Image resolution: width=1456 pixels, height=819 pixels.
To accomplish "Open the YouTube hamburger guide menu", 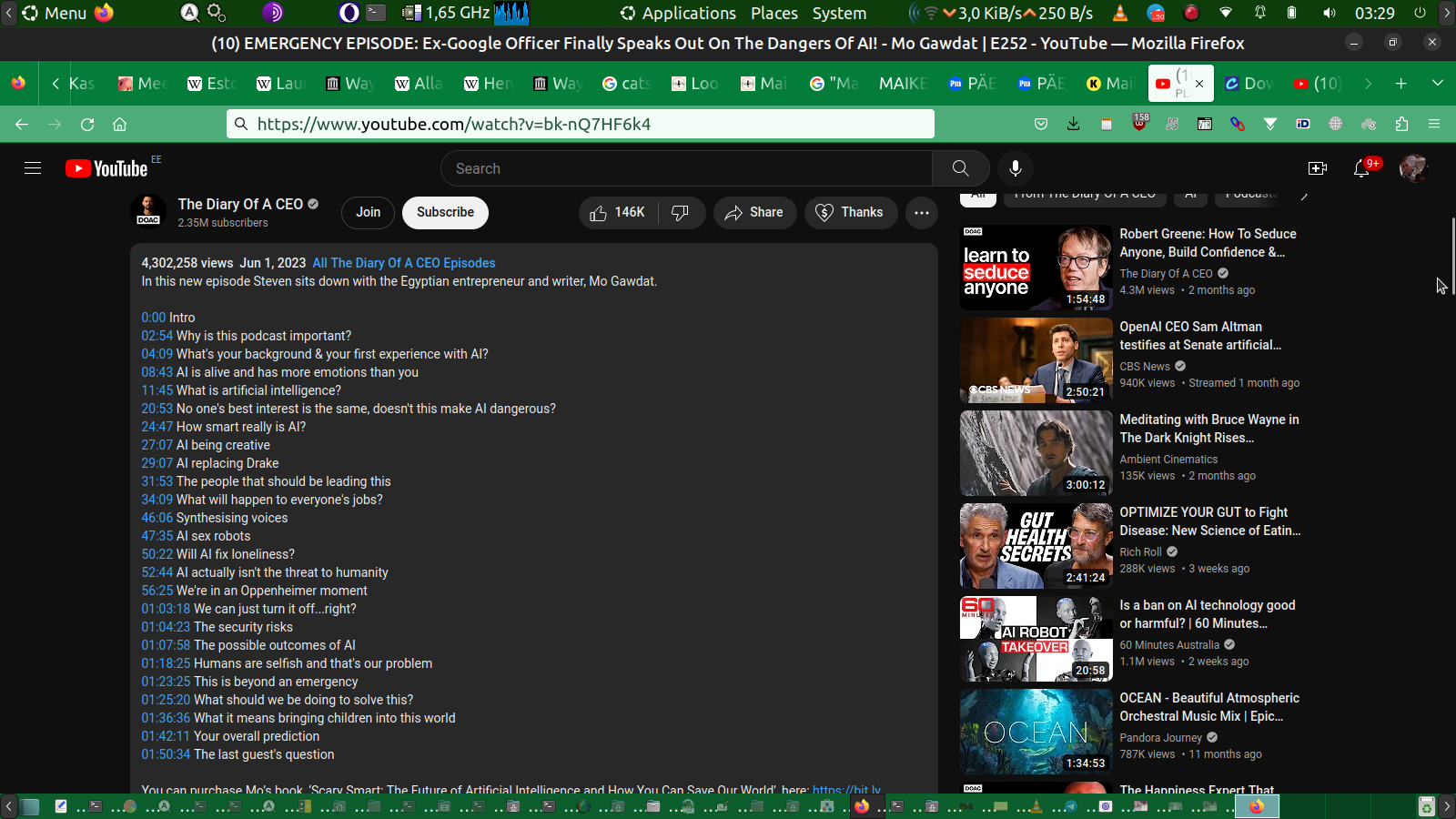I will point(33,168).
